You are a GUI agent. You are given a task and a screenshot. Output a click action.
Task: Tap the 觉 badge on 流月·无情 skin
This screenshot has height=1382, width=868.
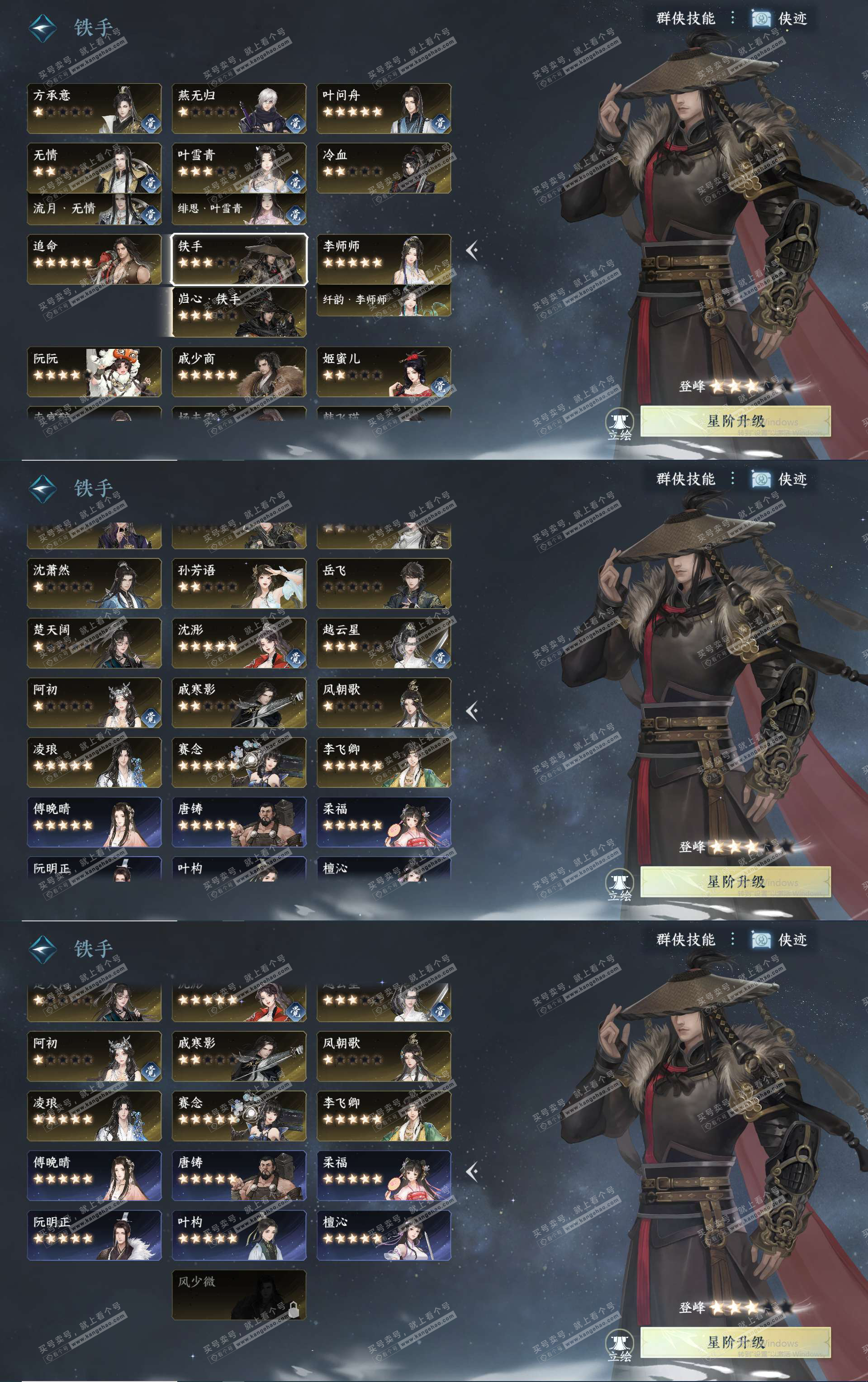150,214
